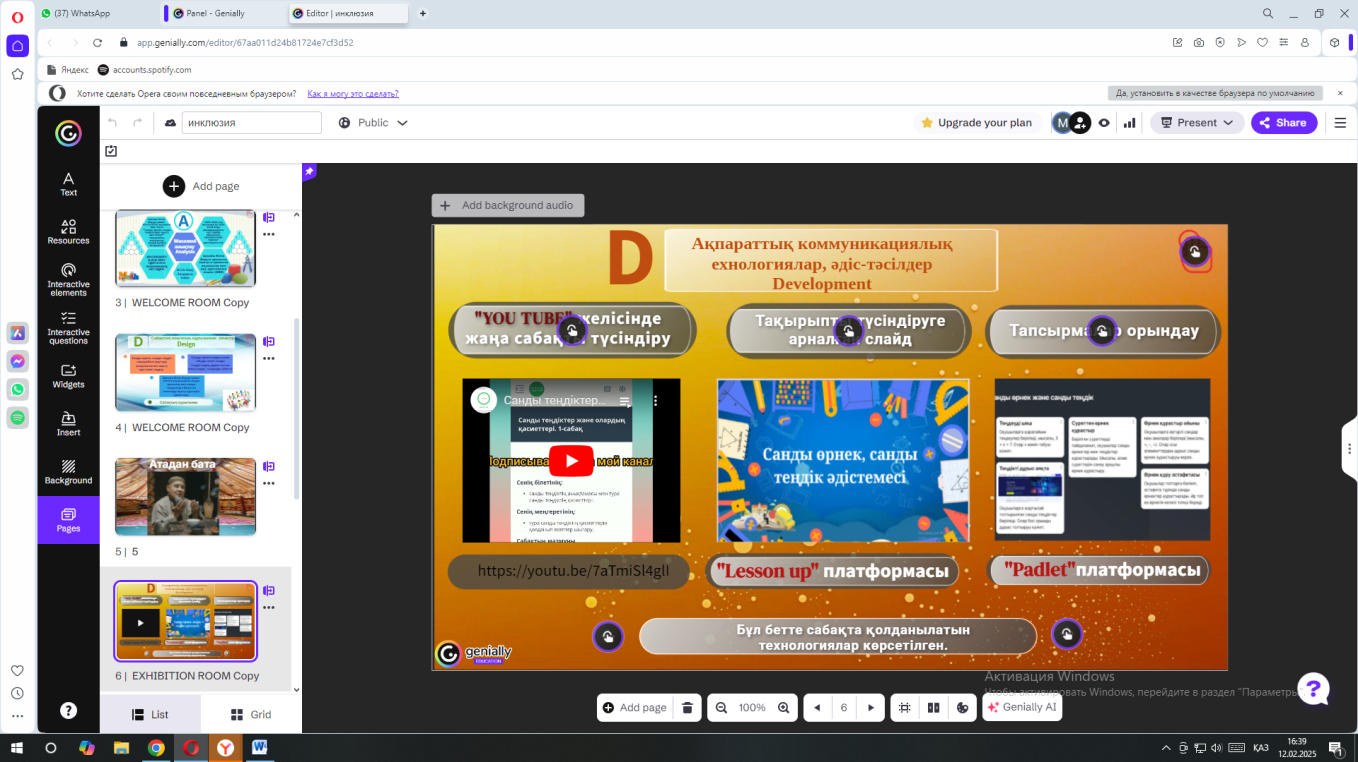Click the add collaborator icon

pyautogui.click(x=1080, y=123)
